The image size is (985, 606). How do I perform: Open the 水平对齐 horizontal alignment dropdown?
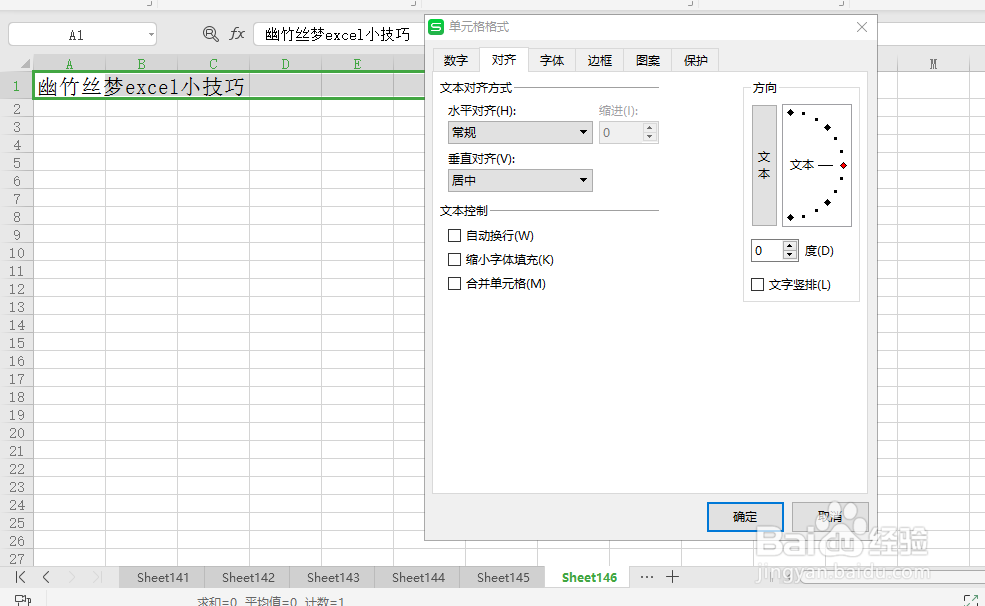(584, 132)
